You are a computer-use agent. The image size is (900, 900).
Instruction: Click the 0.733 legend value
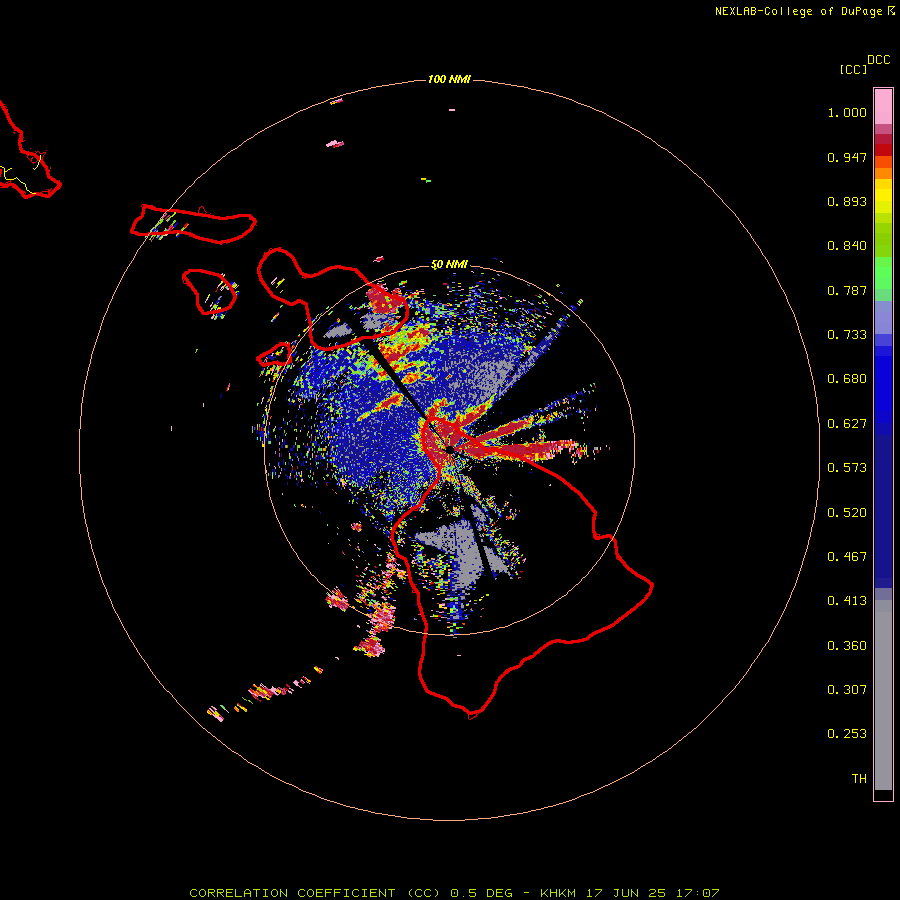(847, 335)
